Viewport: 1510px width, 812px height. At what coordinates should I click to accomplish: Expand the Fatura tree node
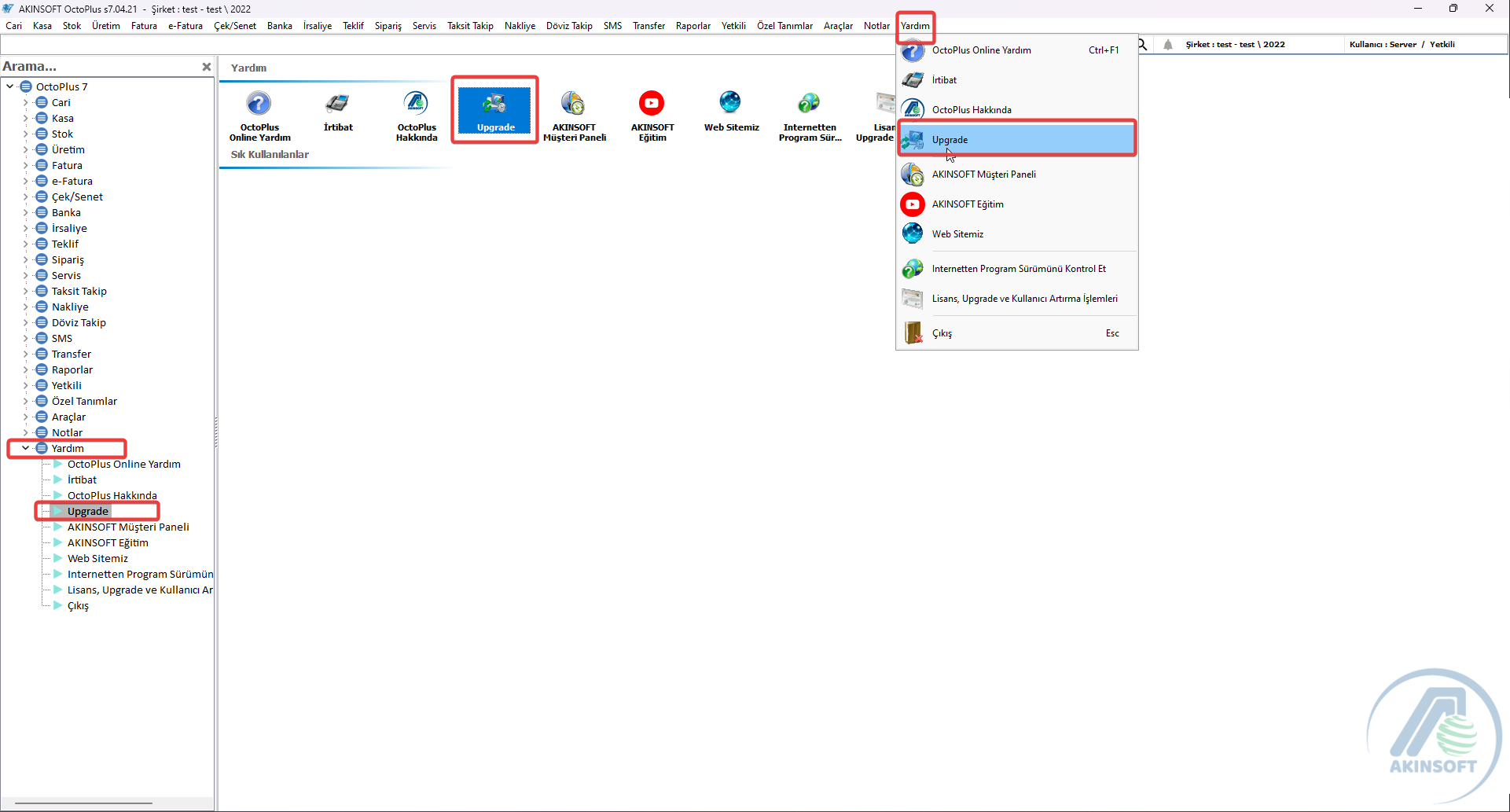click(x=25, y=165)
